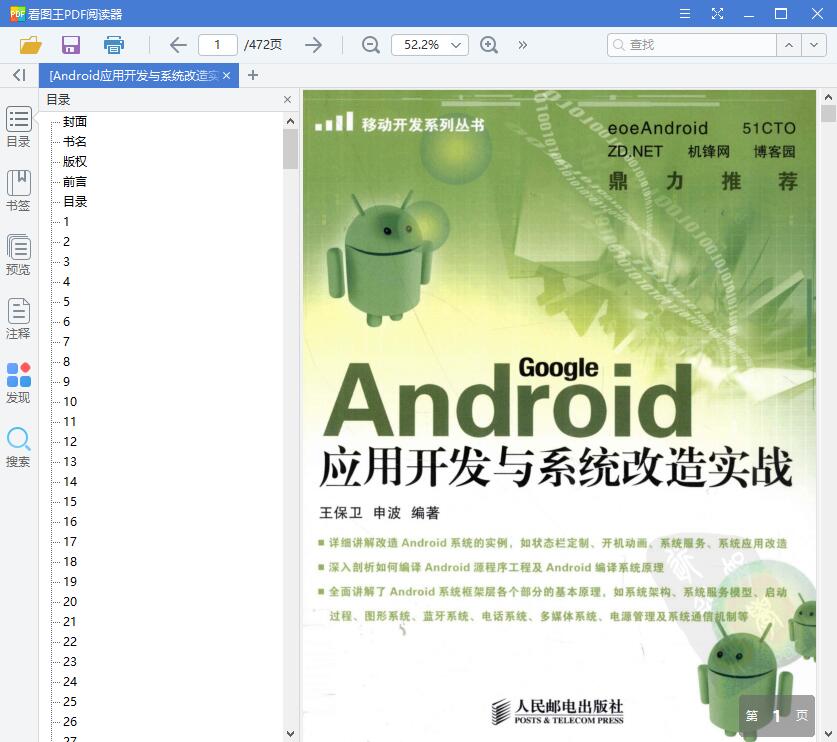The width and height of the screenshot is (837, 742).
Task: Jump to 前言 chapter in the contents tree
Action: (74, 181)
